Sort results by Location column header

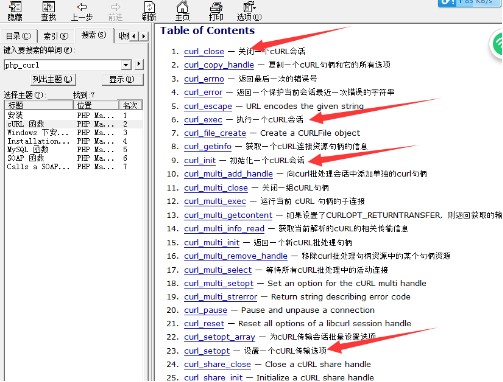[x=96, y=105]
